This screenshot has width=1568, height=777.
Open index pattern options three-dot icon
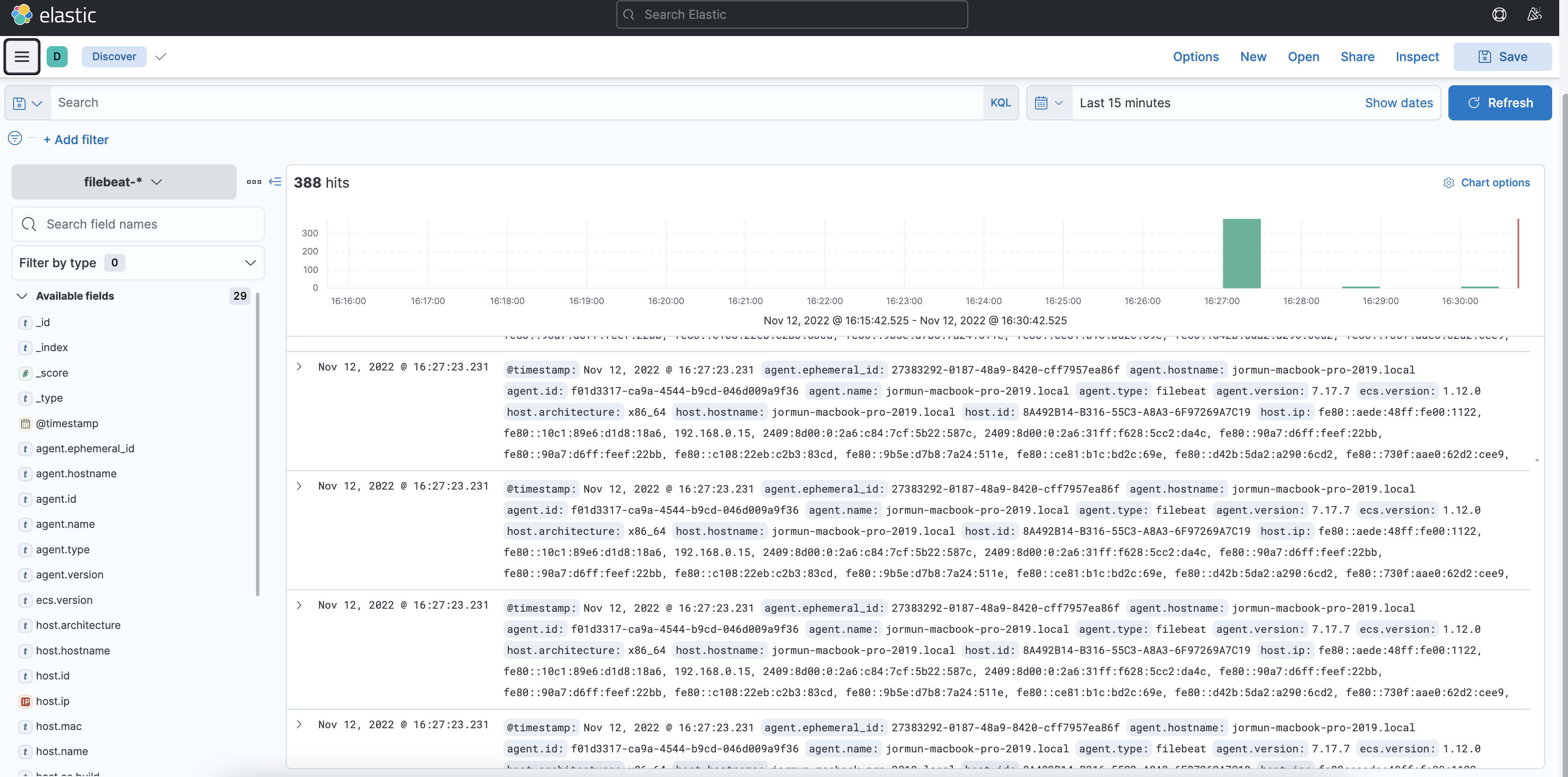coord(254,182)
